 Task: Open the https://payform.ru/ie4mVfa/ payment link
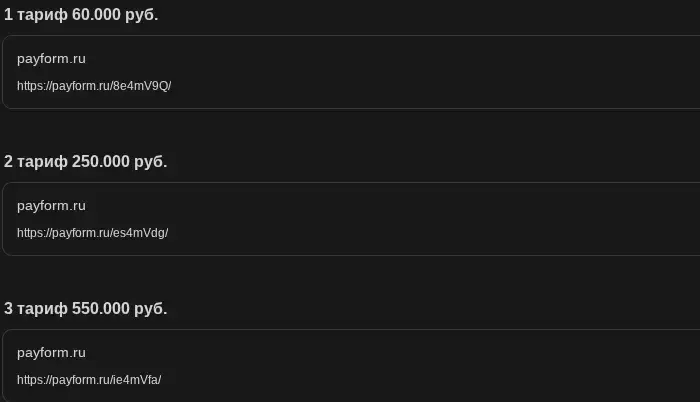click(x=89, y=380)
